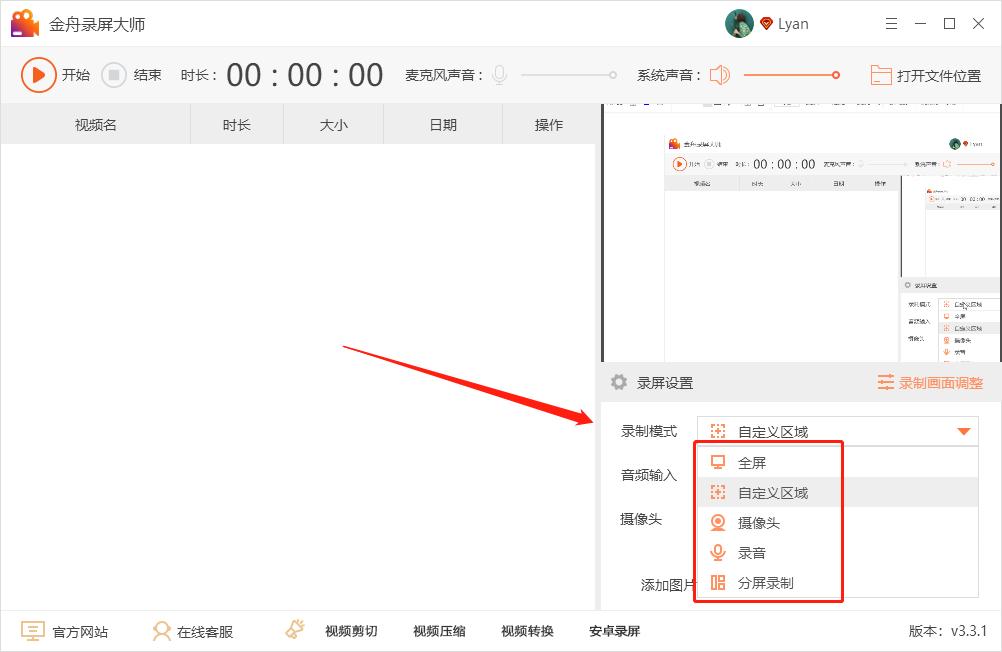Open 打开文件位置 to view recordings folder

[x=924, y=74]
